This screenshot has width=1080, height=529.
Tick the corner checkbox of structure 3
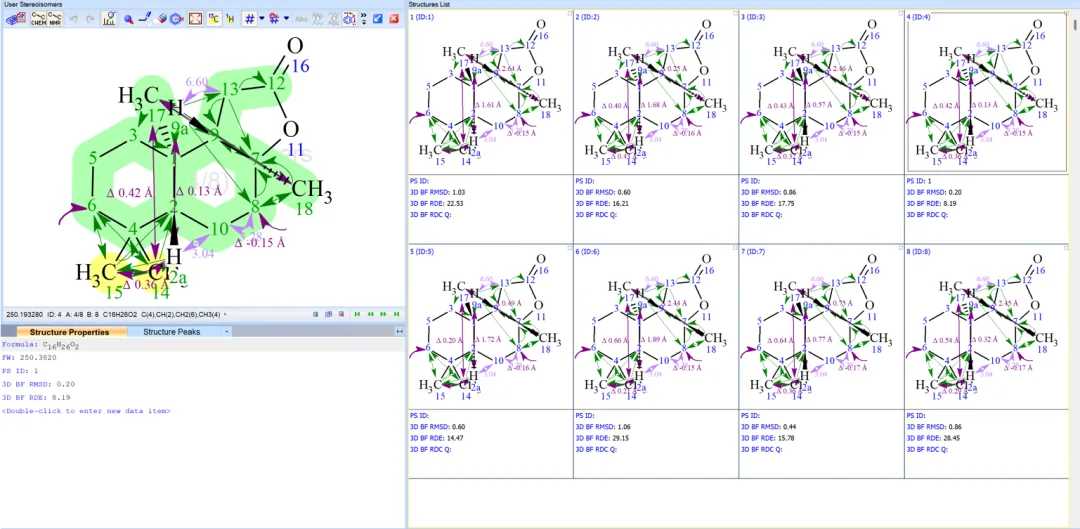tap(900, 14)
